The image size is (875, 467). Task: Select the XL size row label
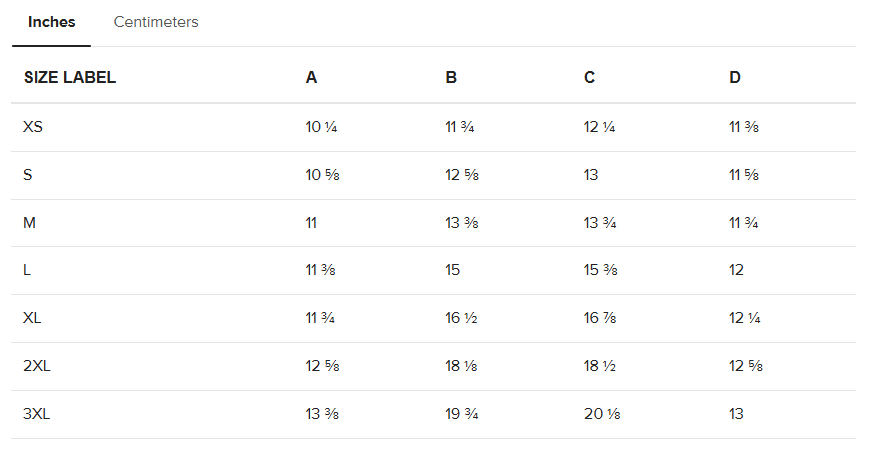[32, 318]
